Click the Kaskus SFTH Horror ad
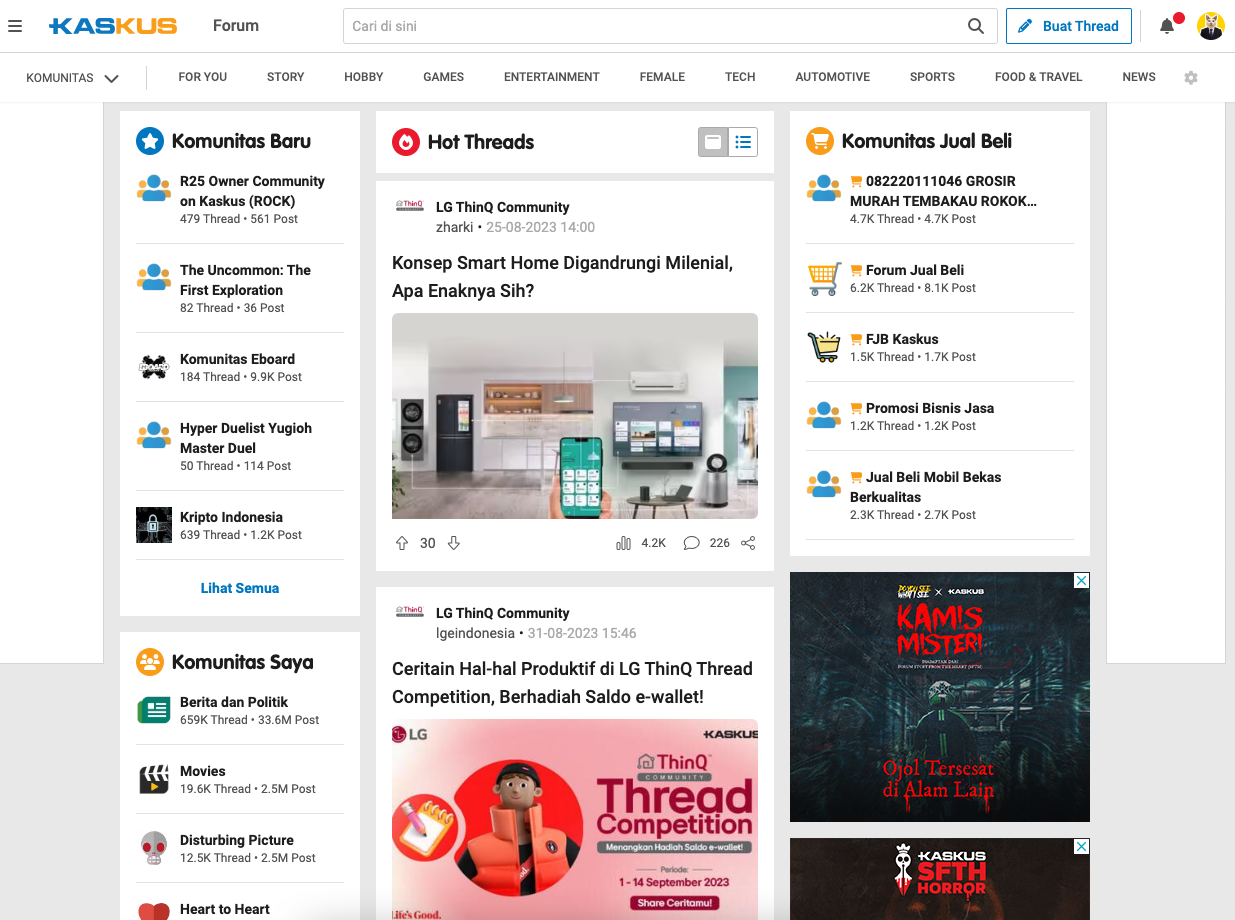Screen dimensions: 1235x920 click(940, 879)
